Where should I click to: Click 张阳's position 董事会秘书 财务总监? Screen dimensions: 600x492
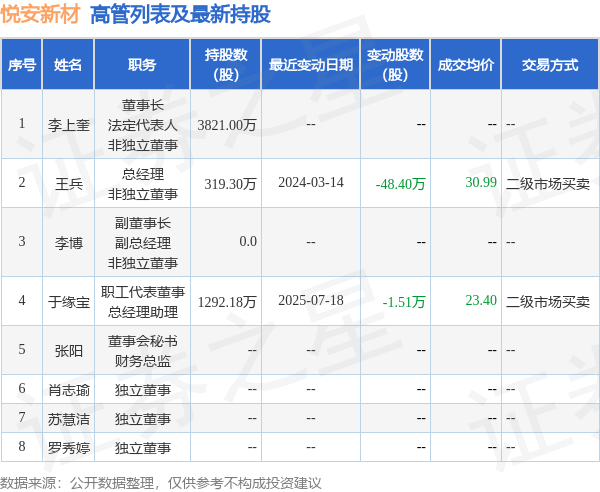click(x=142, y=350)
